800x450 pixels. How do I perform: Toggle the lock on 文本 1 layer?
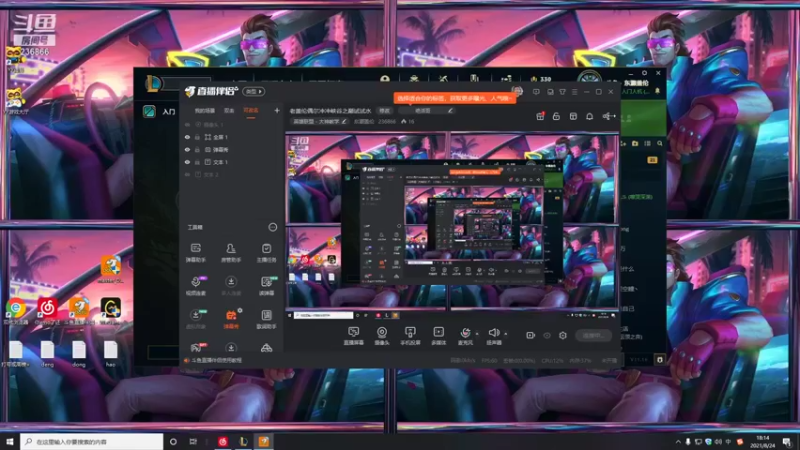(197, 162)
